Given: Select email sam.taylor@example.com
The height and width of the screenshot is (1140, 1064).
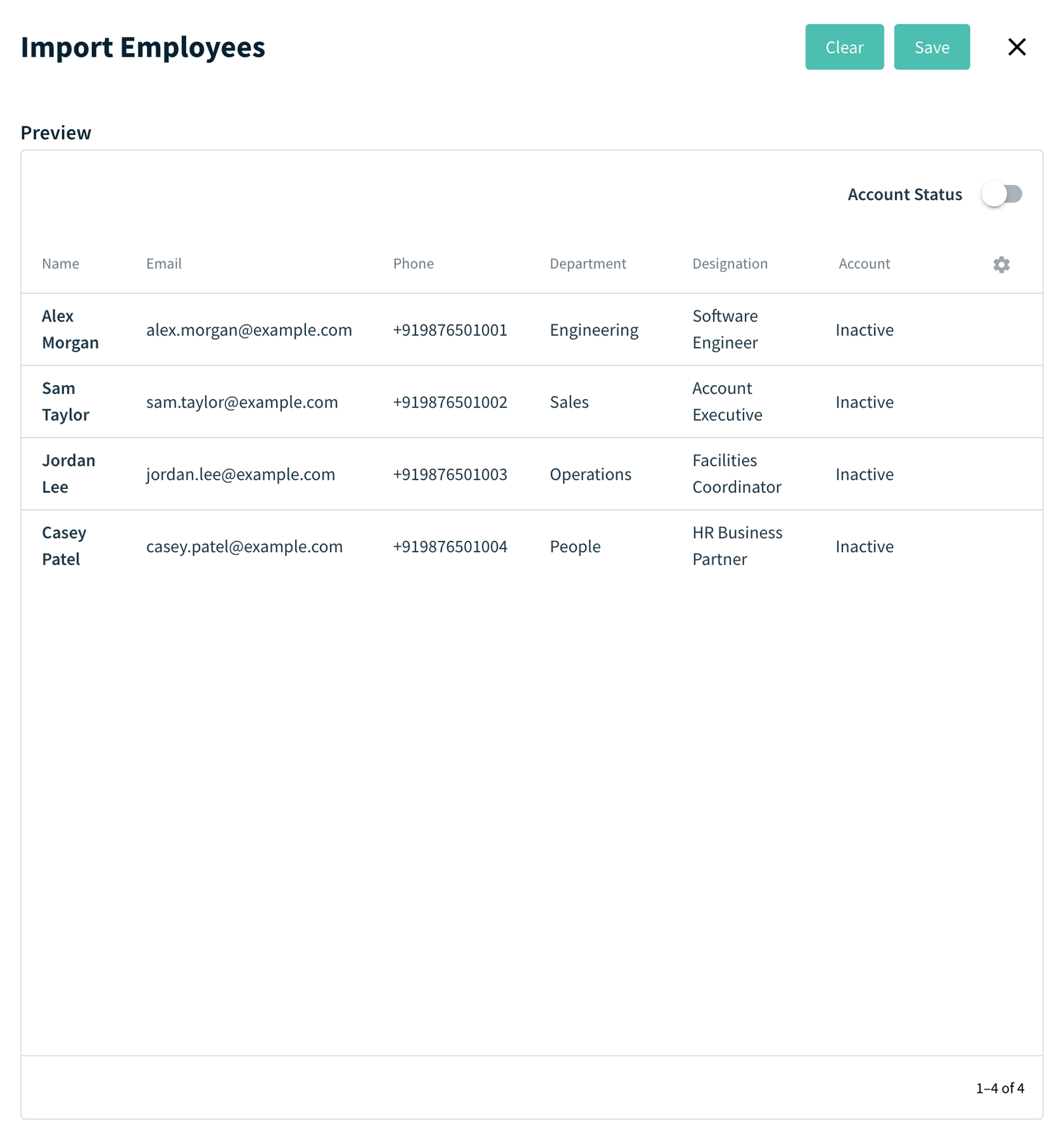Looking at the screenshot, I should pos(242,402).
